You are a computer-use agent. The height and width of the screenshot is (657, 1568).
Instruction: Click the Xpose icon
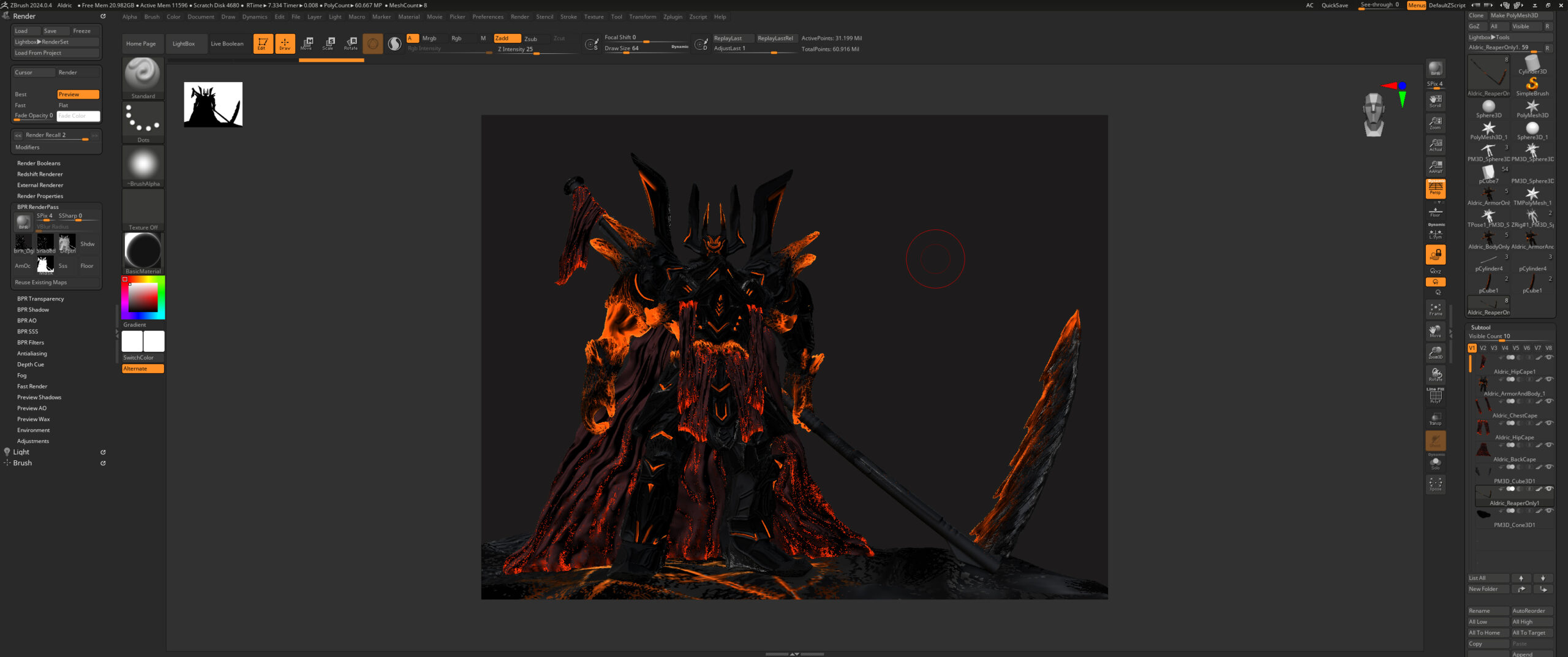click(x=1435, y=484)
